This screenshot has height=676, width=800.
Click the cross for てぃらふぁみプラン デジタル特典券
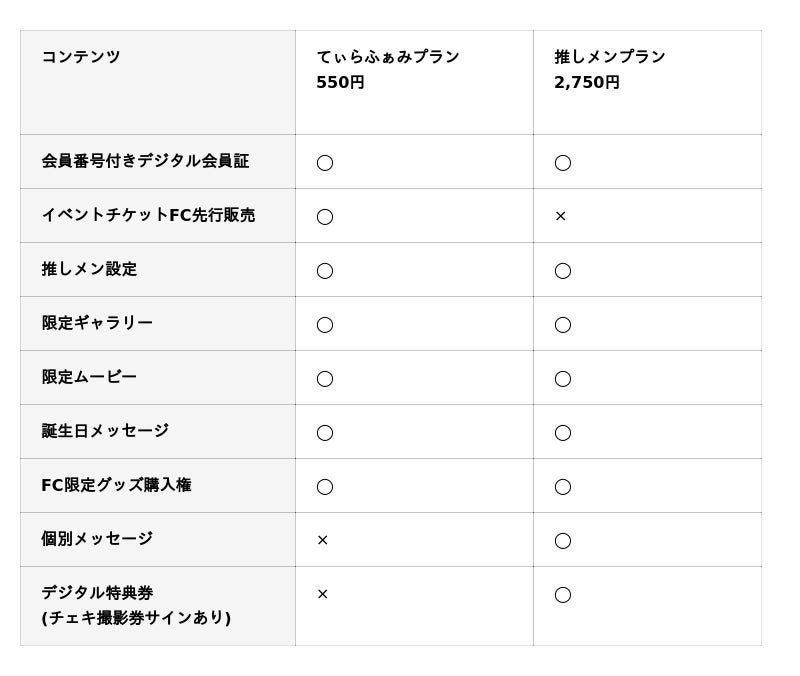(323, 594)
